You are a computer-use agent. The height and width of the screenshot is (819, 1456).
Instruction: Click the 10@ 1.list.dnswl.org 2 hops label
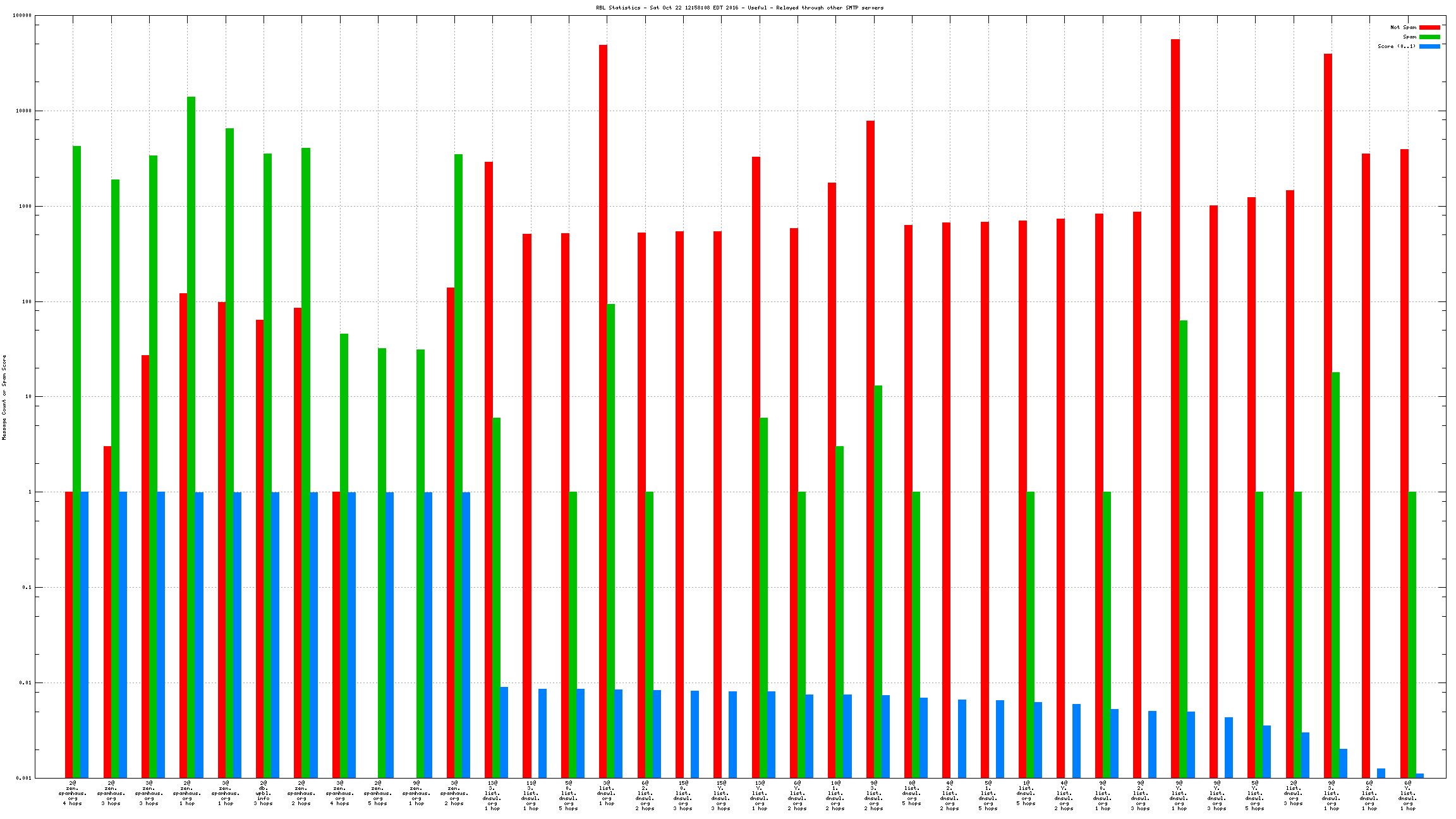(x=835, y=796)
